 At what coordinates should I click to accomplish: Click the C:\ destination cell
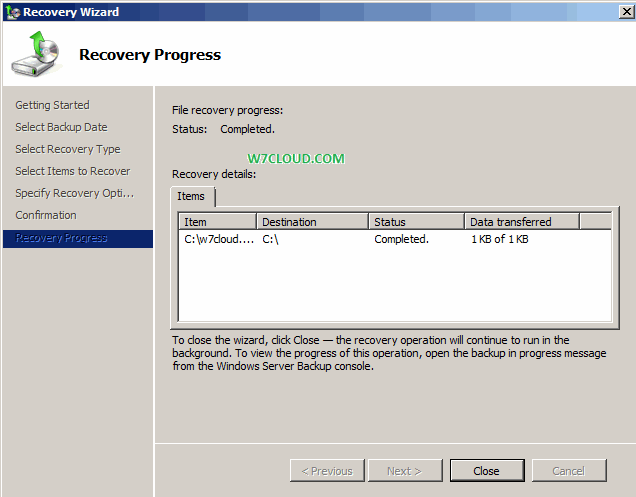point(271,239)
